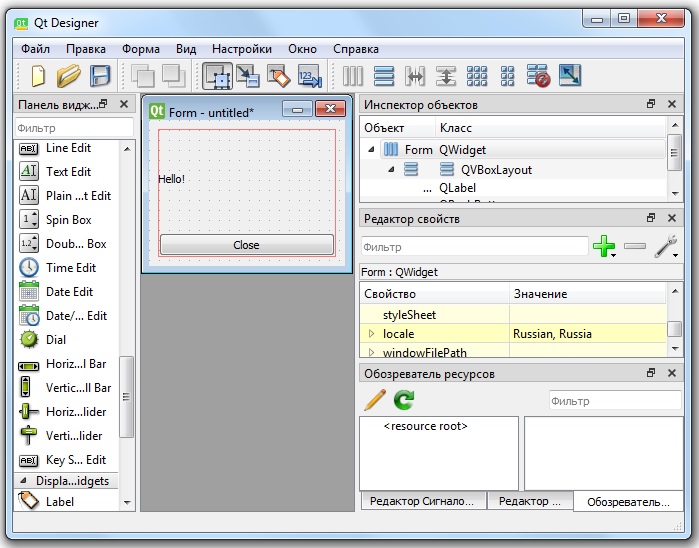
Task: Open the Файл menu
Action: 35,49
